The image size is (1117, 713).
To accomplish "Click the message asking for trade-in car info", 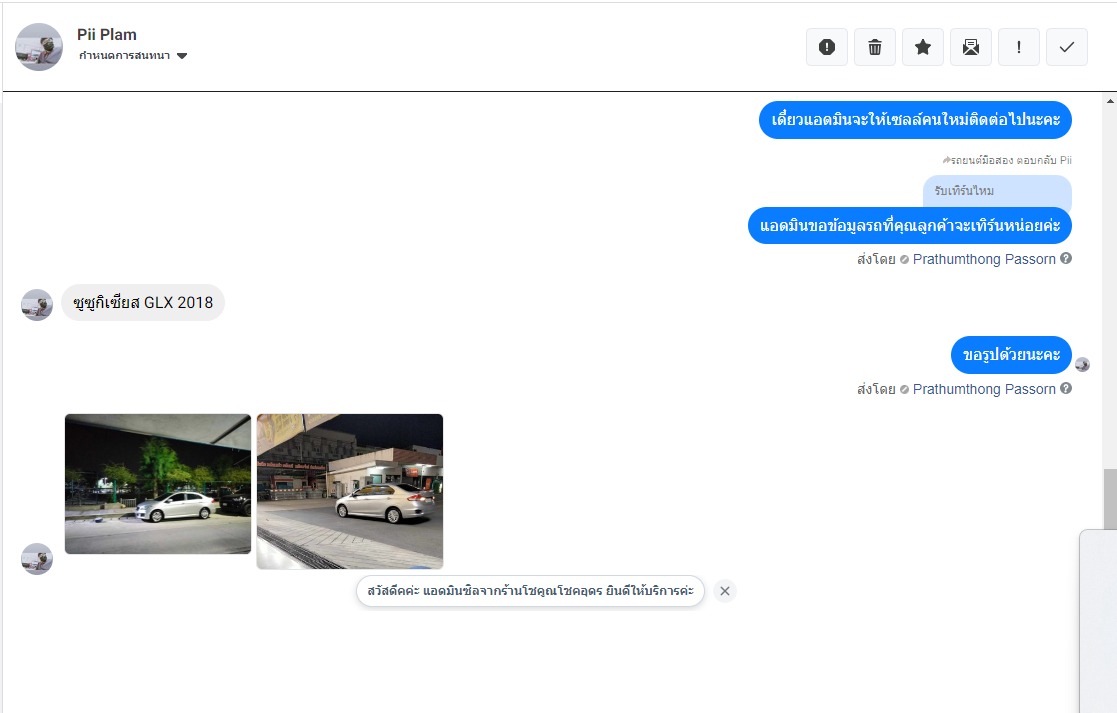I will tap(910, 226).
